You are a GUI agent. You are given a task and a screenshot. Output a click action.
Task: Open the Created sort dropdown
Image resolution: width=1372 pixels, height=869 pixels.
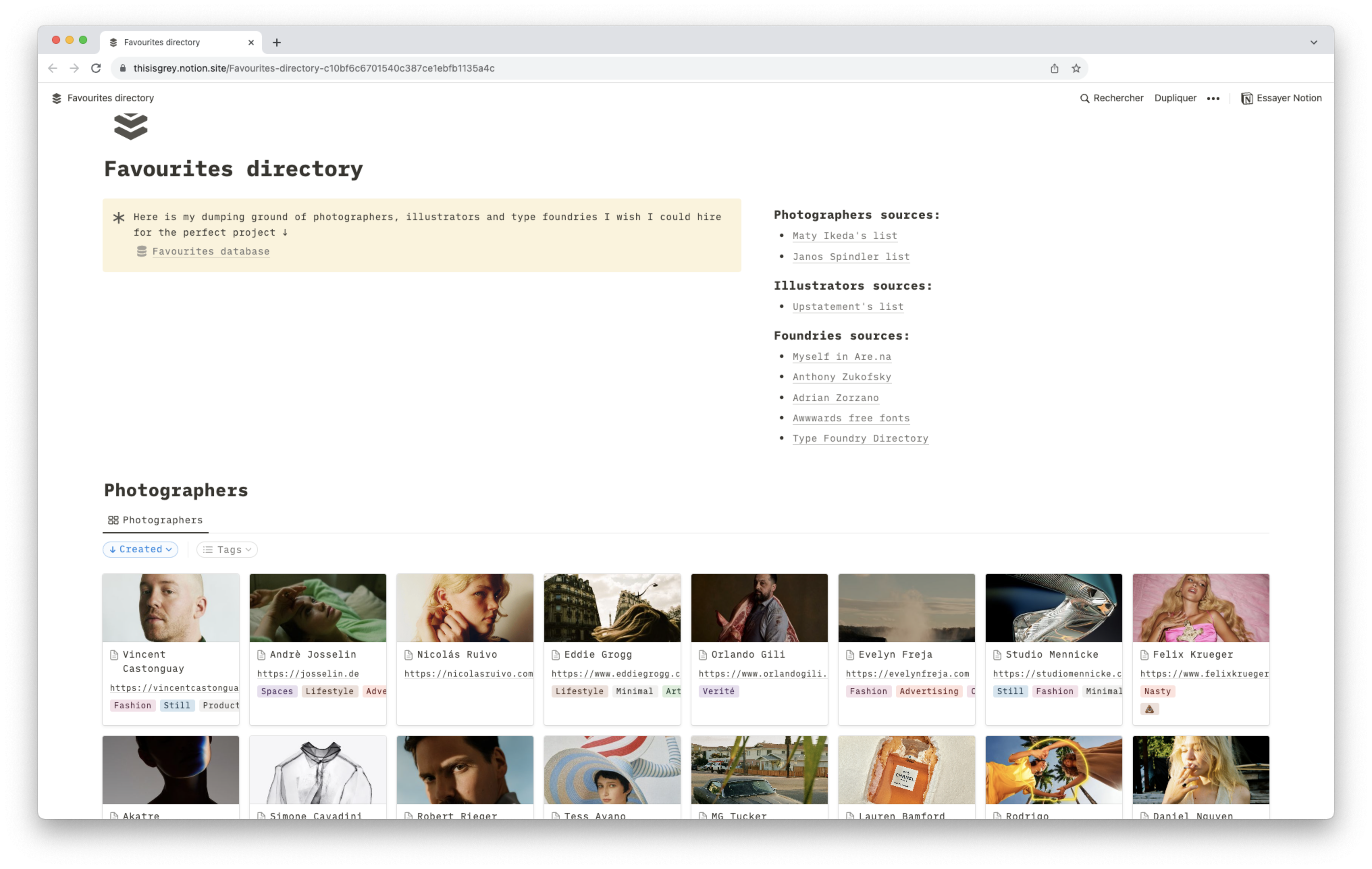[140, 549]
